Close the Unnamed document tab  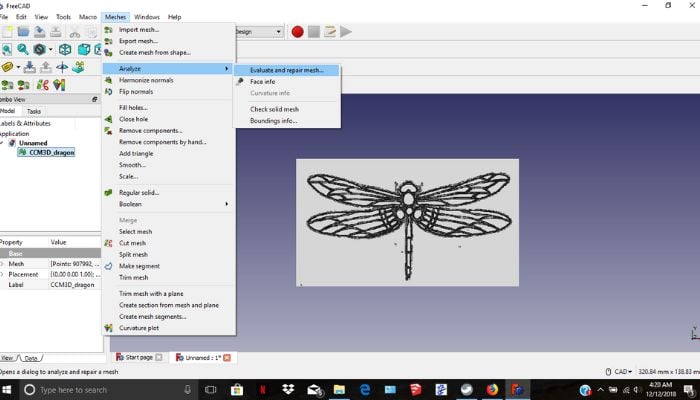[228, 357]
